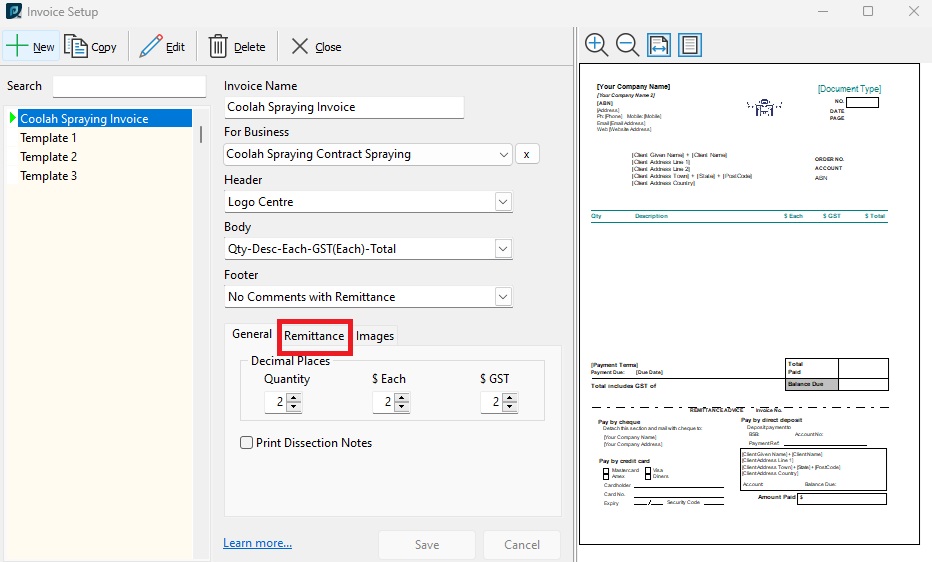Open the Header layout dropdown
Image resolution: width=932 pixels, height=562 pixels.
click(x=503, y=202)
